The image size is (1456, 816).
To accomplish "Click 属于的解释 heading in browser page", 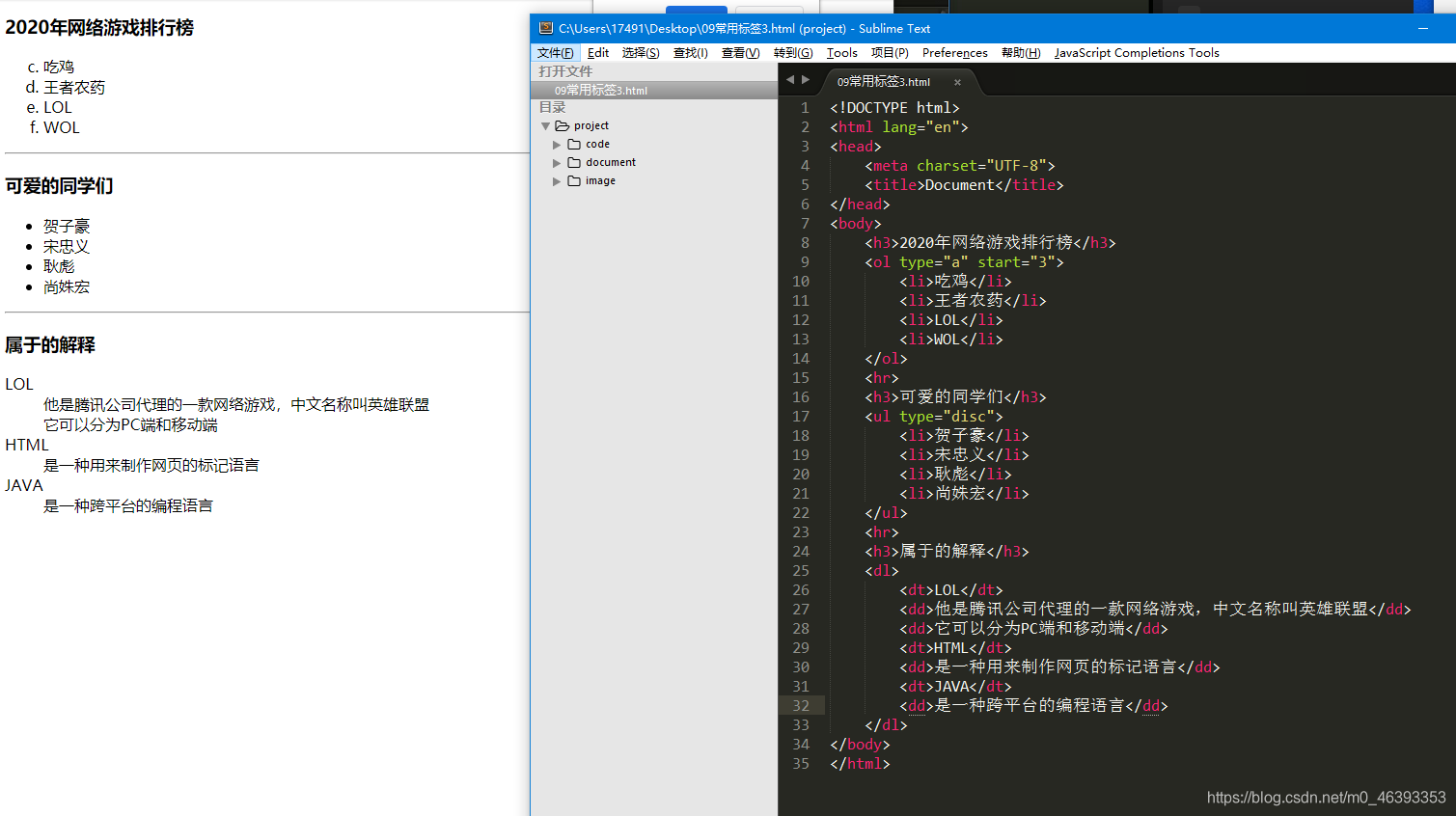I will point(50,344).
